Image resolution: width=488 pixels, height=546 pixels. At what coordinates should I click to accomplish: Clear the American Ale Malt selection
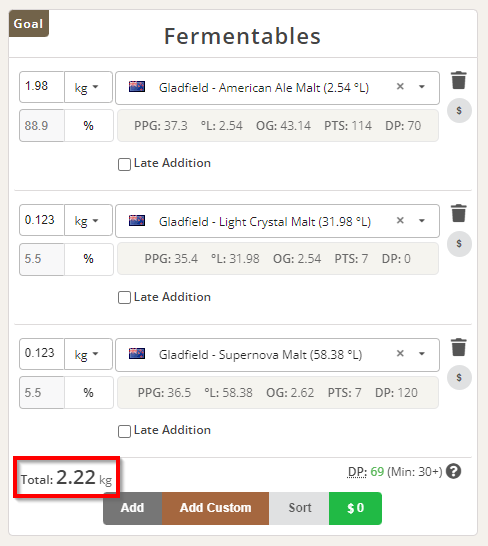point(400,87)
